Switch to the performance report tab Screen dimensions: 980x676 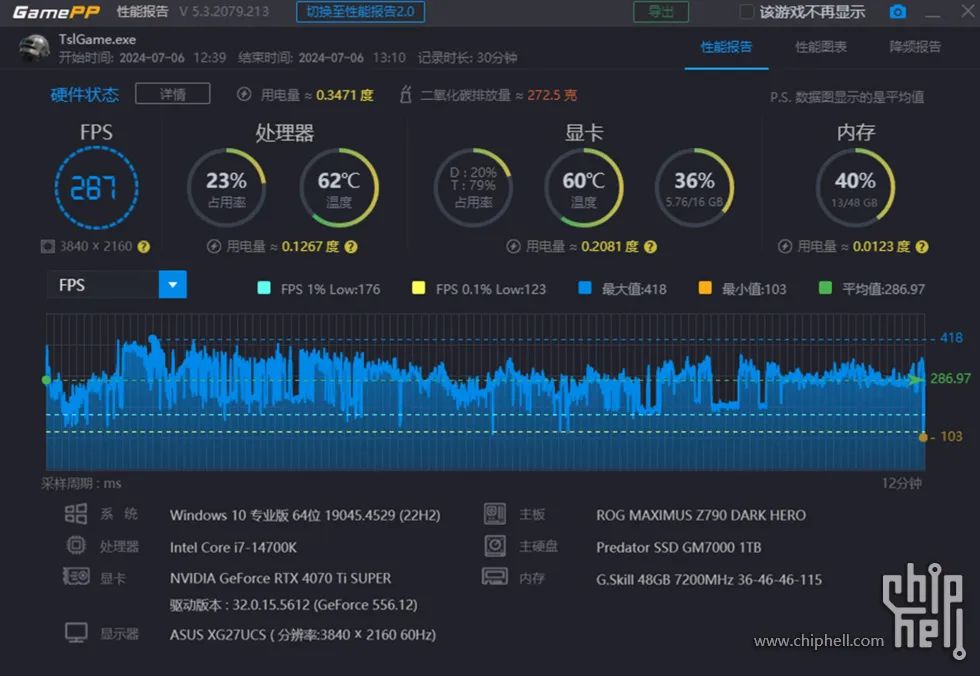(726, 47)
